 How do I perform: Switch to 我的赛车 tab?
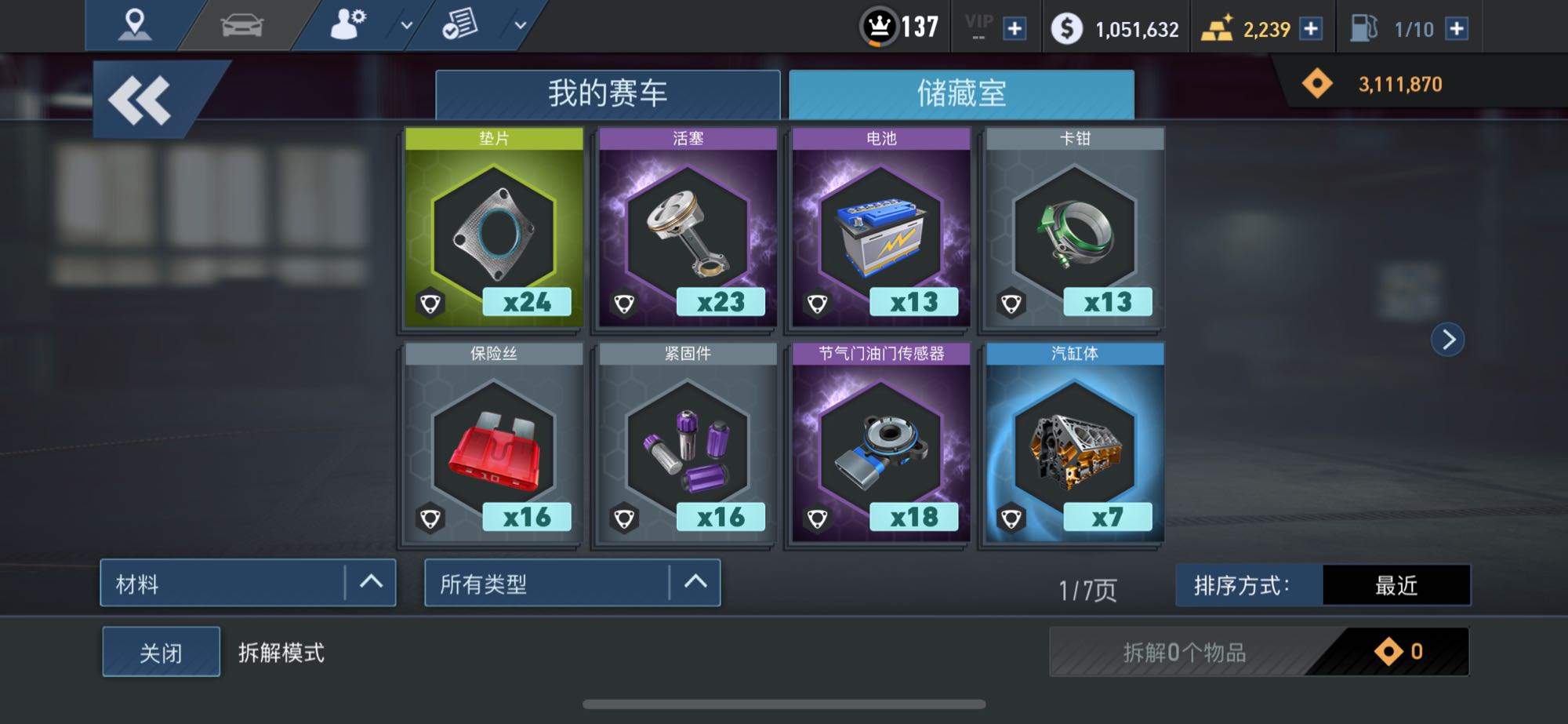(608, 94)
